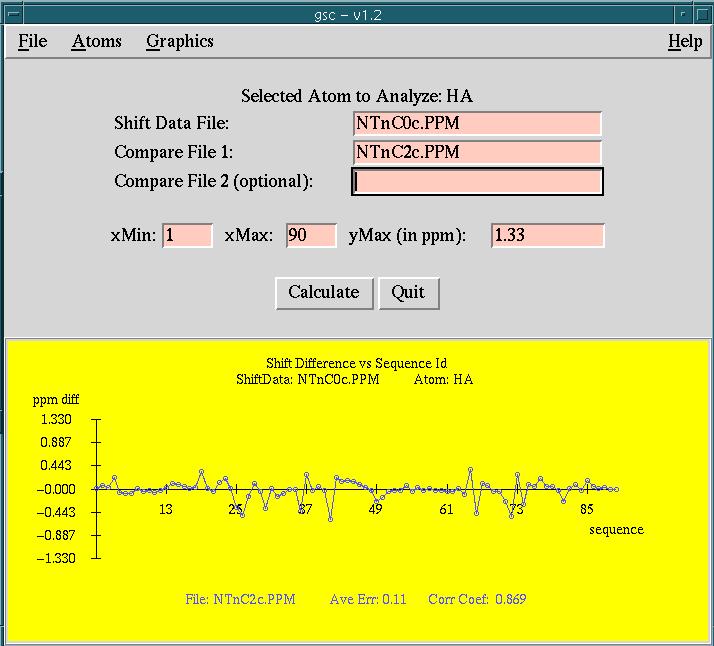Image resolution: width=714 pixels, height=646 pixels.
Task: Open the Atoms menu
Action: [97, 41]
